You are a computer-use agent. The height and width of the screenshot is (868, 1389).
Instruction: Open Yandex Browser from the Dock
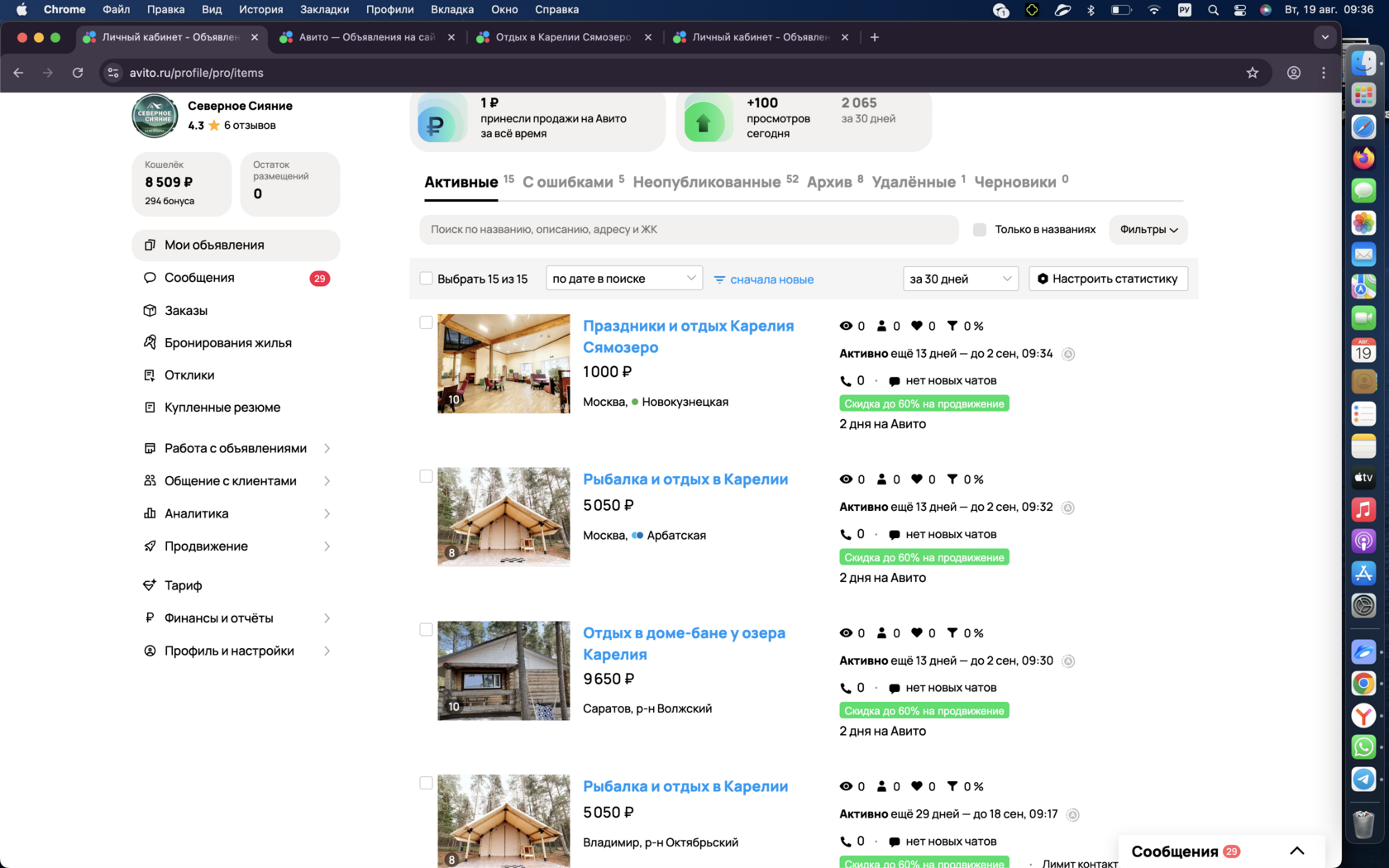click(x=1363, y=716)
